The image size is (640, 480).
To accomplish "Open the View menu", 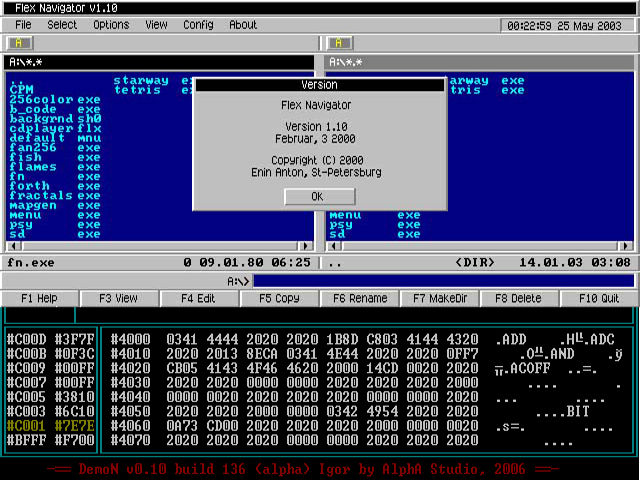I will [x=156, y=25].
